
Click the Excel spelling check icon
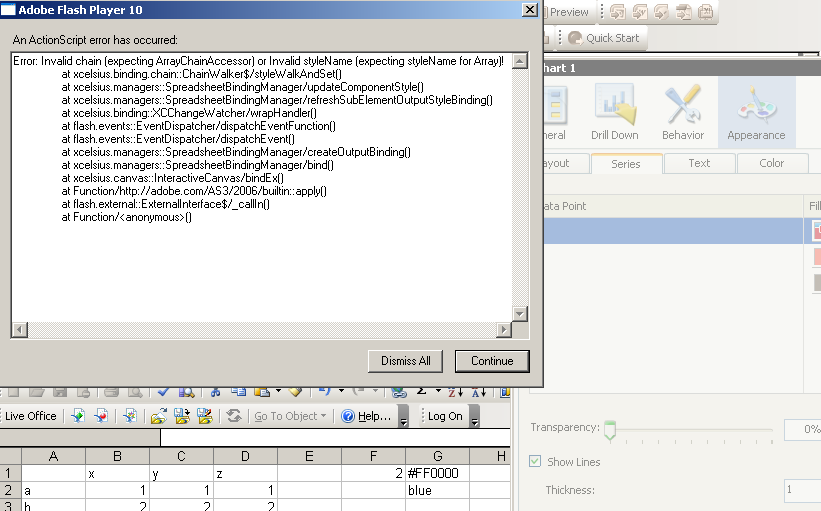[x=163, y=392]
